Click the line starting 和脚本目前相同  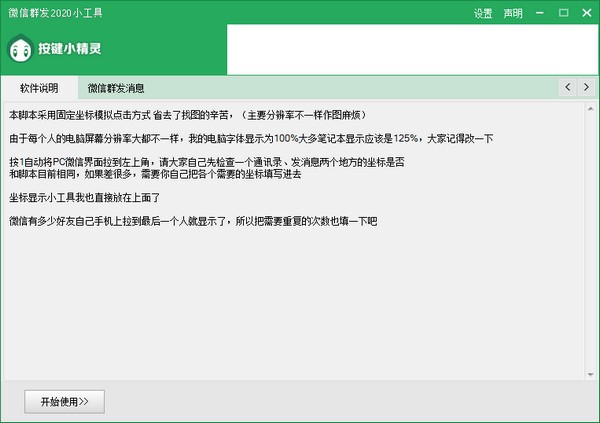pos(155,174)
